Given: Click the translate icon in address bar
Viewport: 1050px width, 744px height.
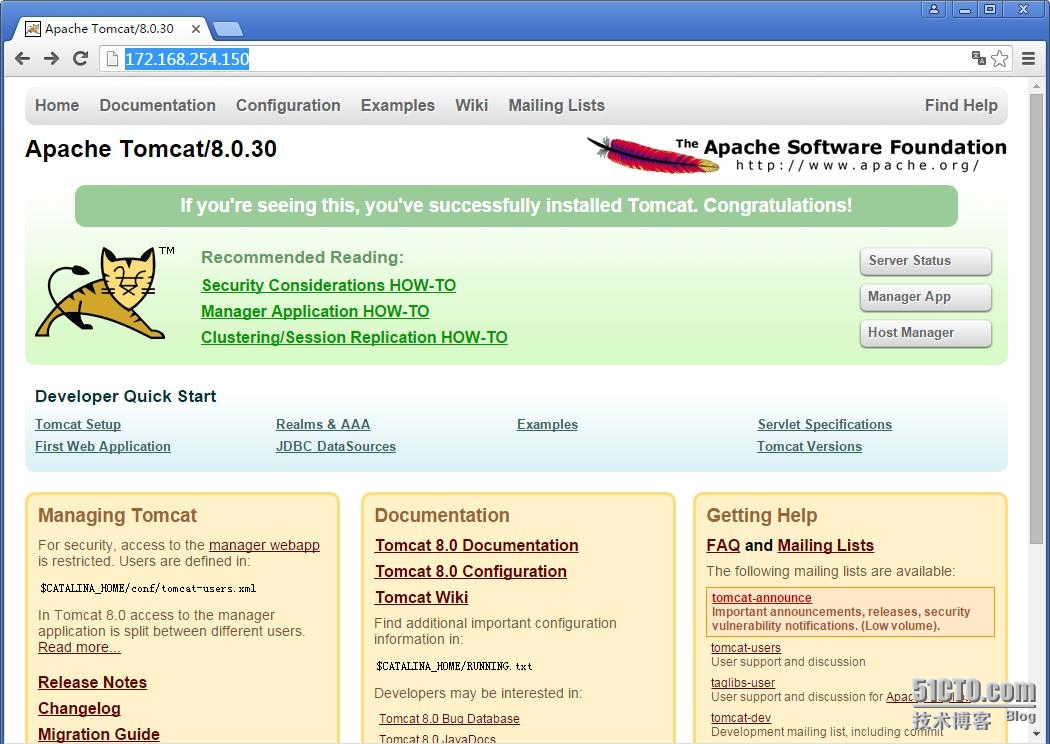Looking at the screenshot, I should [x=978, y=58].
